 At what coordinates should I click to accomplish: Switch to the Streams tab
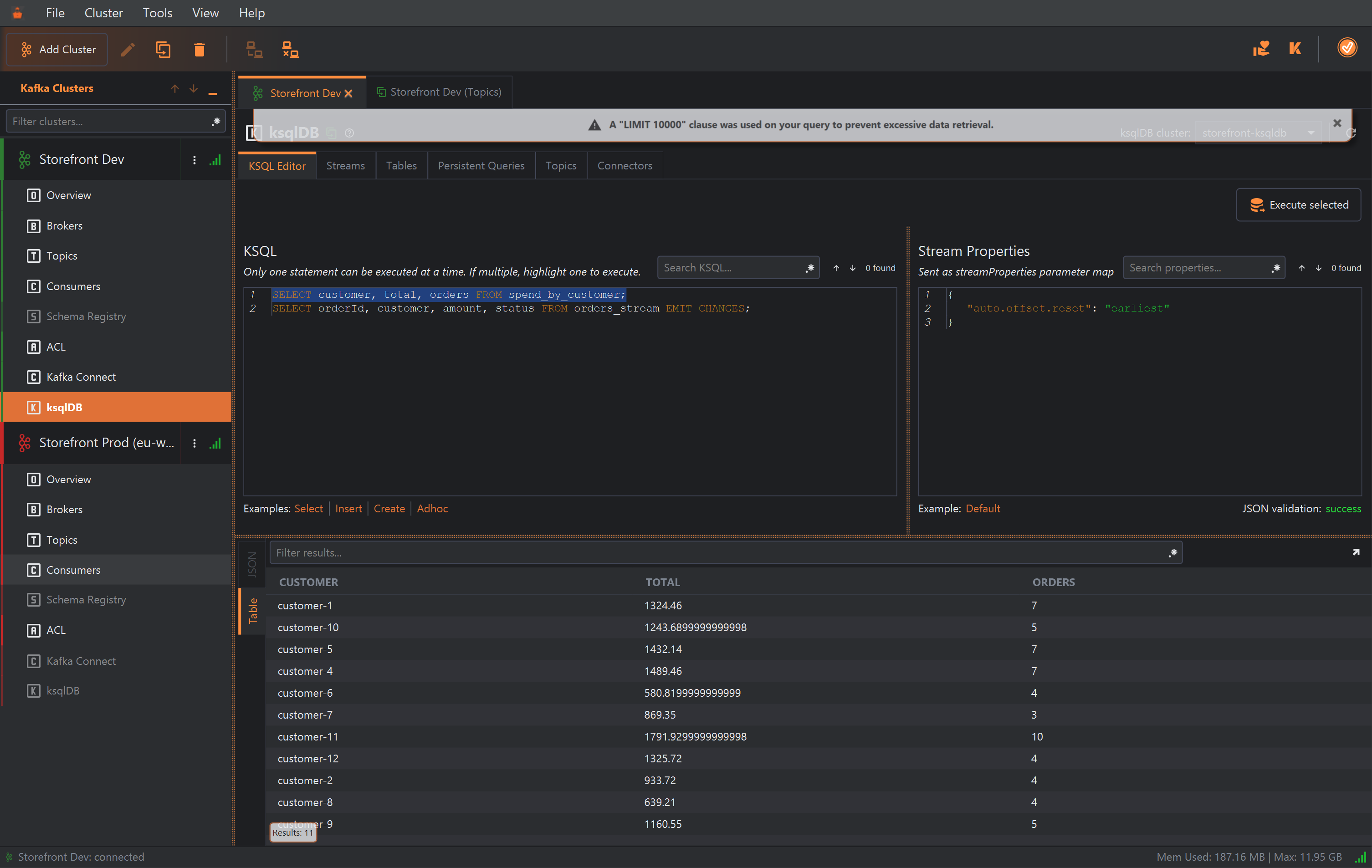pos(345,166)
